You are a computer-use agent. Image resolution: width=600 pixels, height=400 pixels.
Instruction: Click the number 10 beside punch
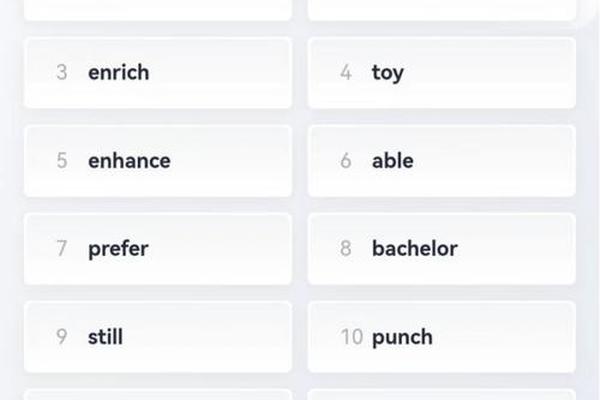(352, 336)
